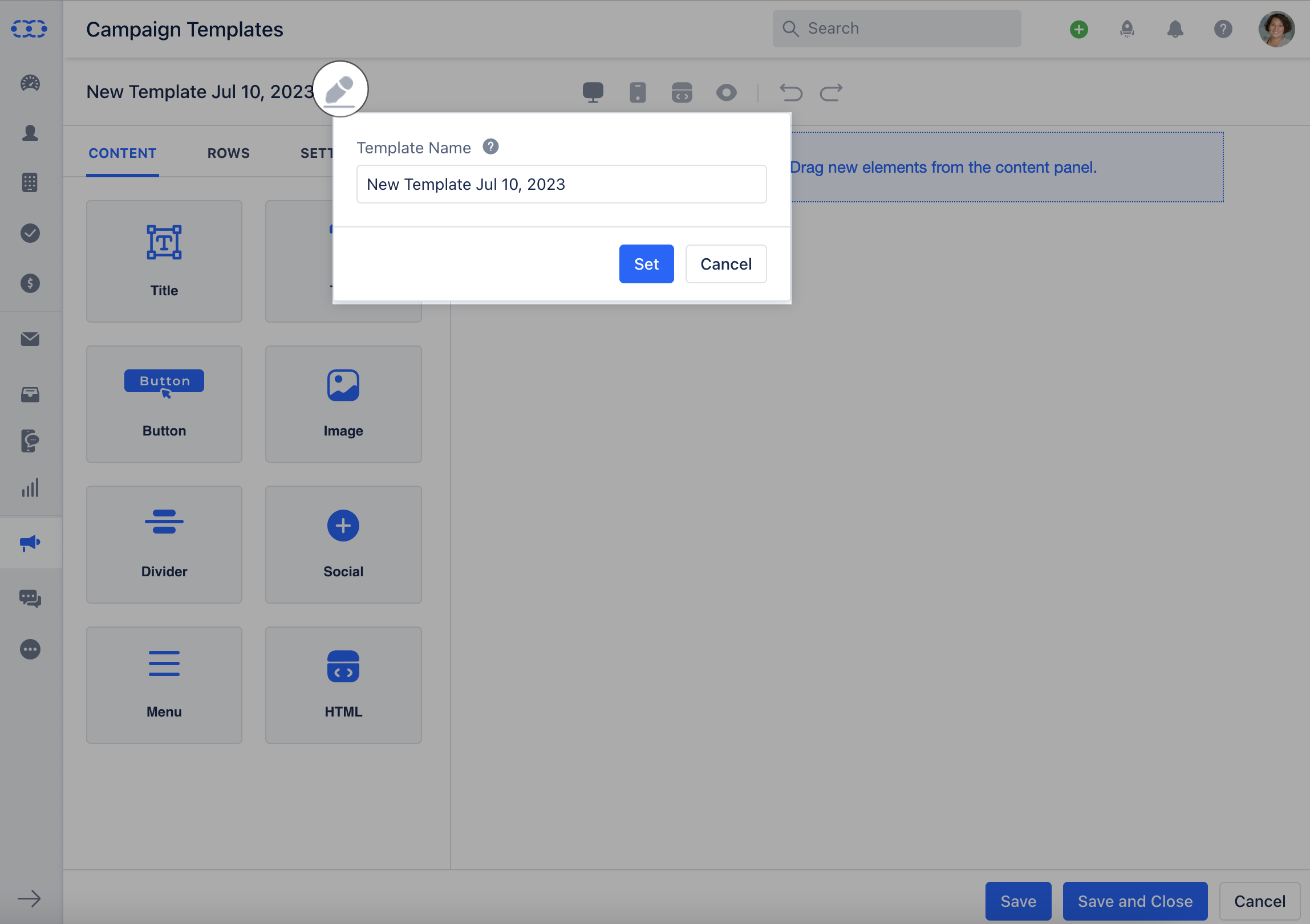Switch to the ROWS tab

click(x=228, y=153)
